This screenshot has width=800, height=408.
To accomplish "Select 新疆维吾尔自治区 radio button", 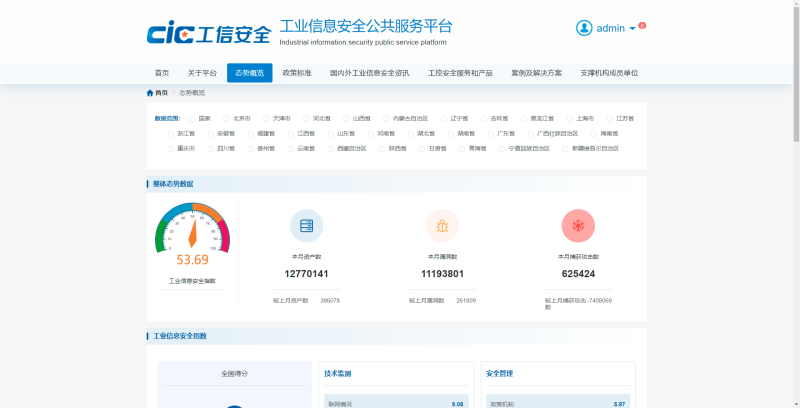I will (x=565, y=149).
